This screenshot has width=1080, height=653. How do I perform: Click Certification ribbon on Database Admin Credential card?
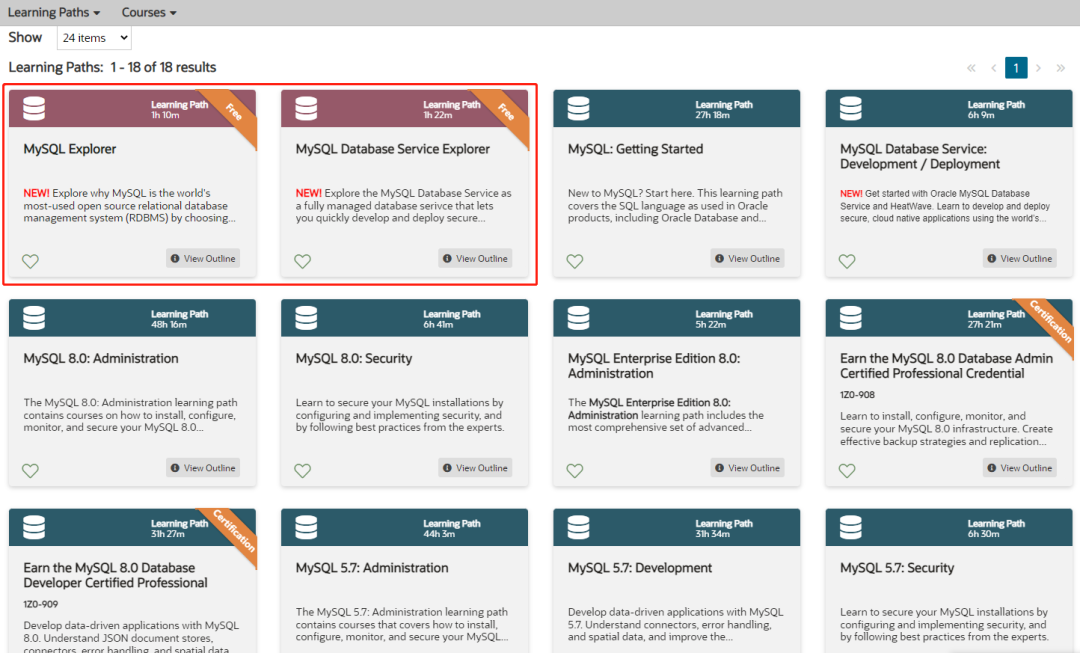[1050, 321]
